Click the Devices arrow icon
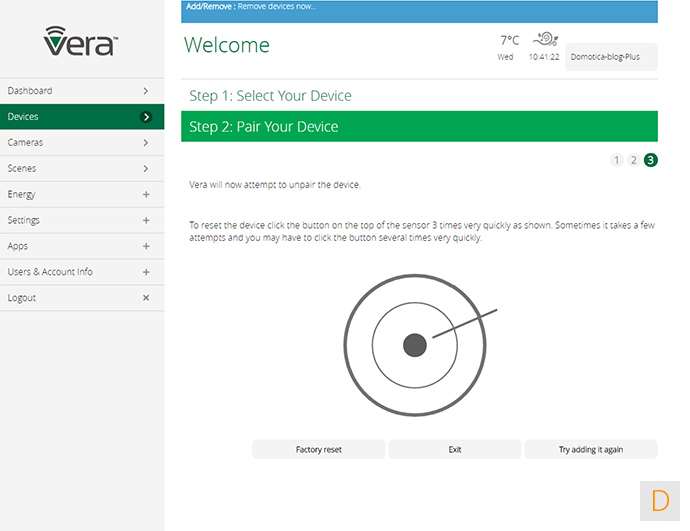690x531 pixels. [146, 117]
